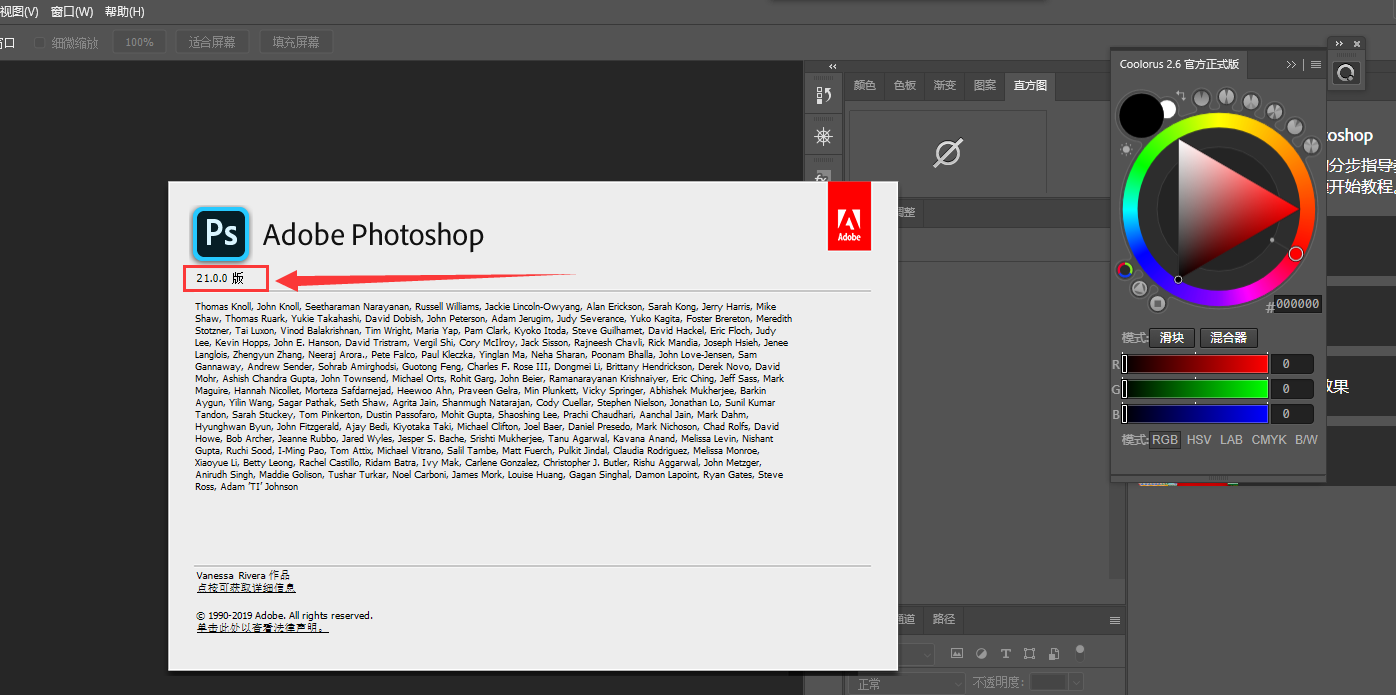Select the square picker shape icon in Coolorus
This screenshot has height=695, width=1396.
1157,303
